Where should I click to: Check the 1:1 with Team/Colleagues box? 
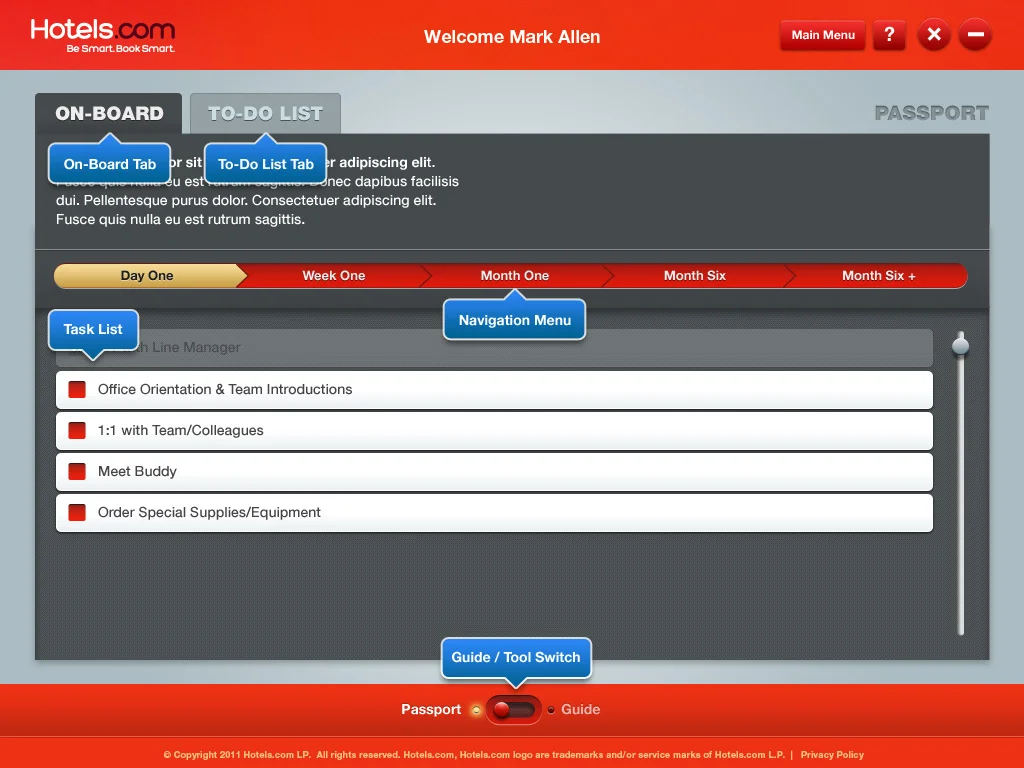point(77,430)
